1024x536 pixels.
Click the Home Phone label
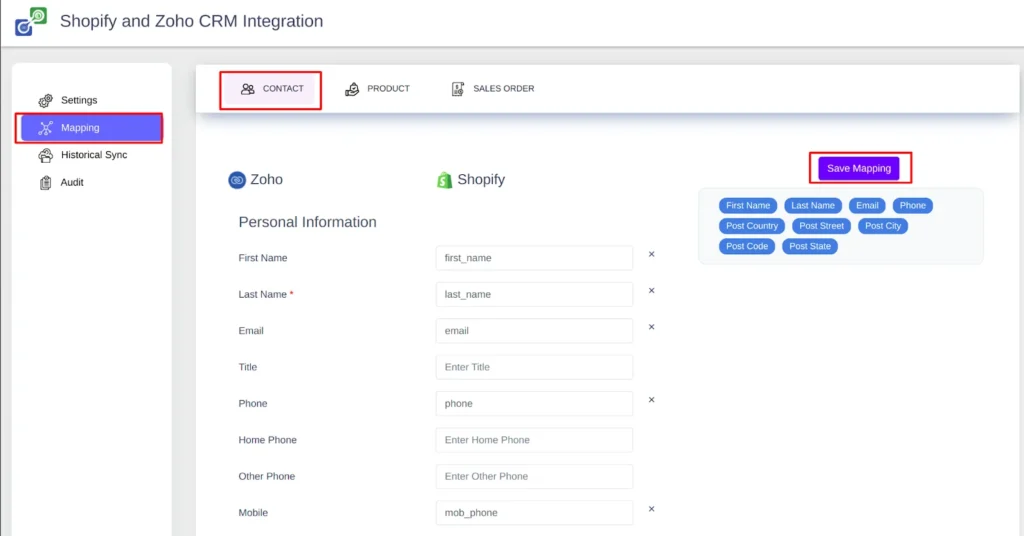pyautogui.click(x=268, y=440)
